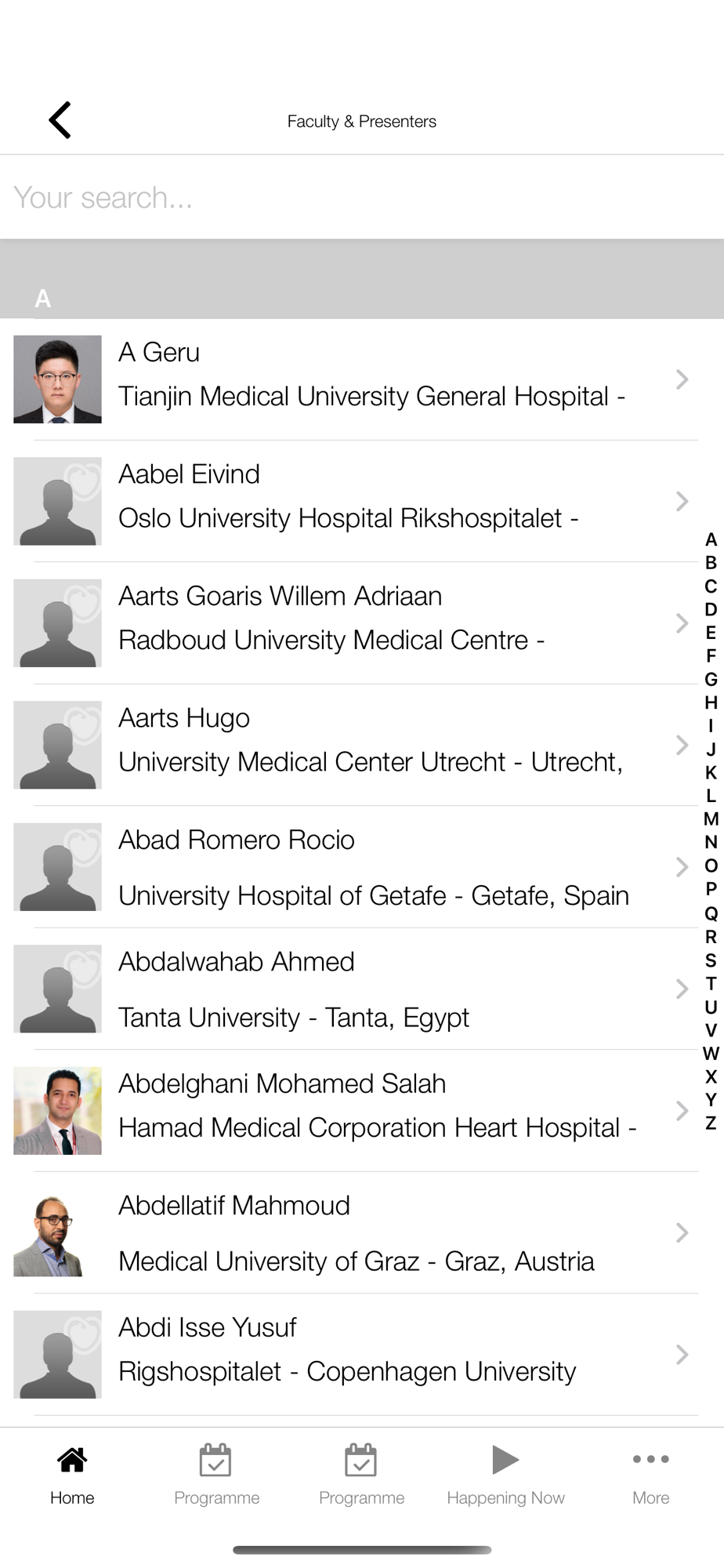Jump to letter S in index
This screenshot has height=1568, width=724.
pyautogui.click(x=711, y=960)
